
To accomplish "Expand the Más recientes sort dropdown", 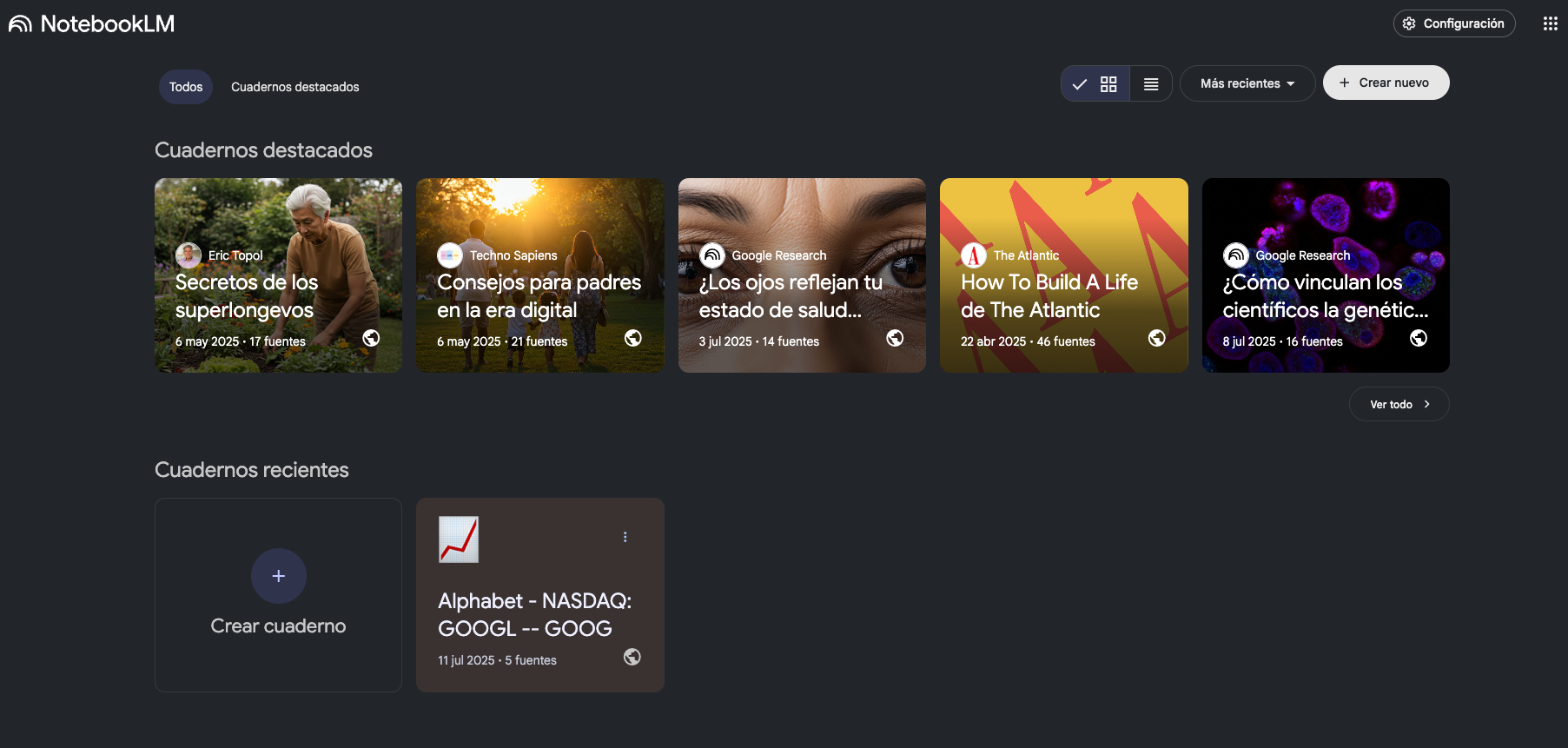I will click(x=1247, y=83).
